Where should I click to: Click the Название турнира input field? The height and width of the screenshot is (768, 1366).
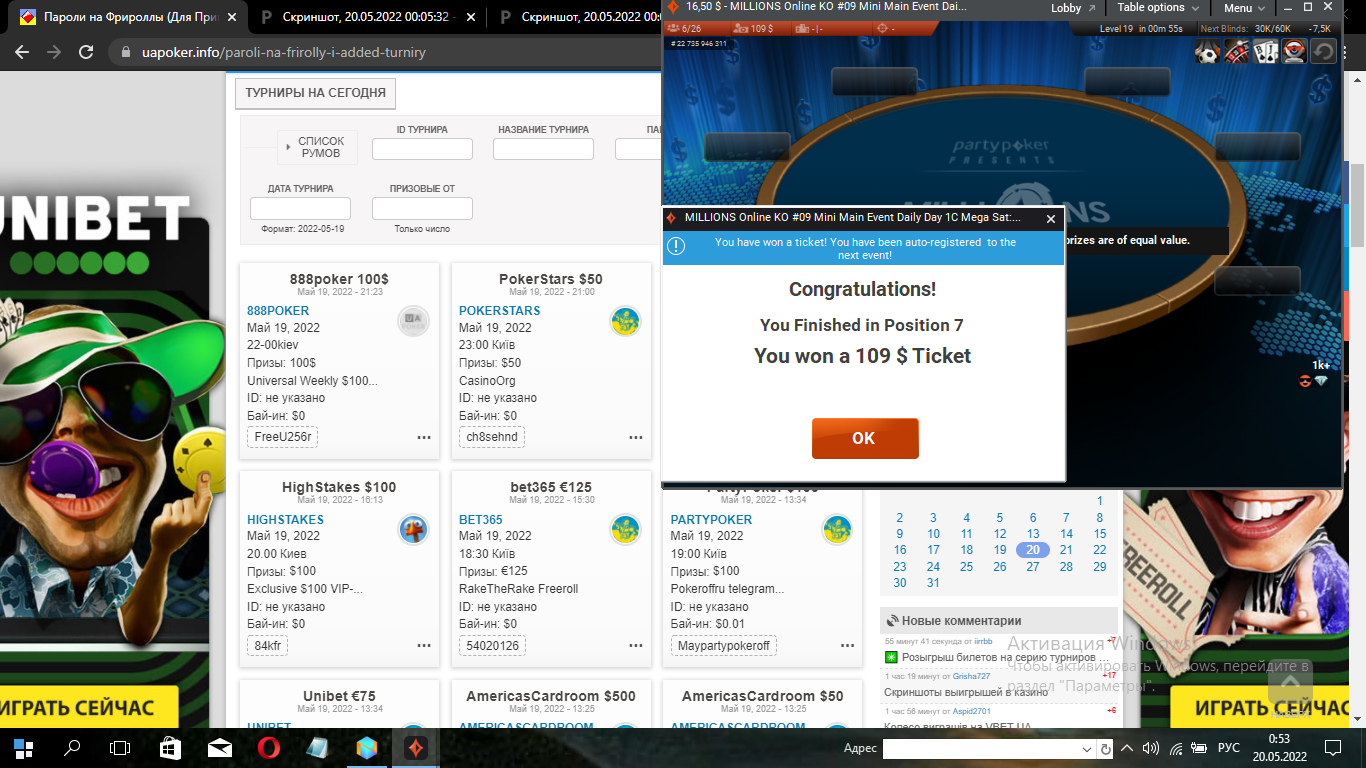pyautogui.click(x=543, y=149)
